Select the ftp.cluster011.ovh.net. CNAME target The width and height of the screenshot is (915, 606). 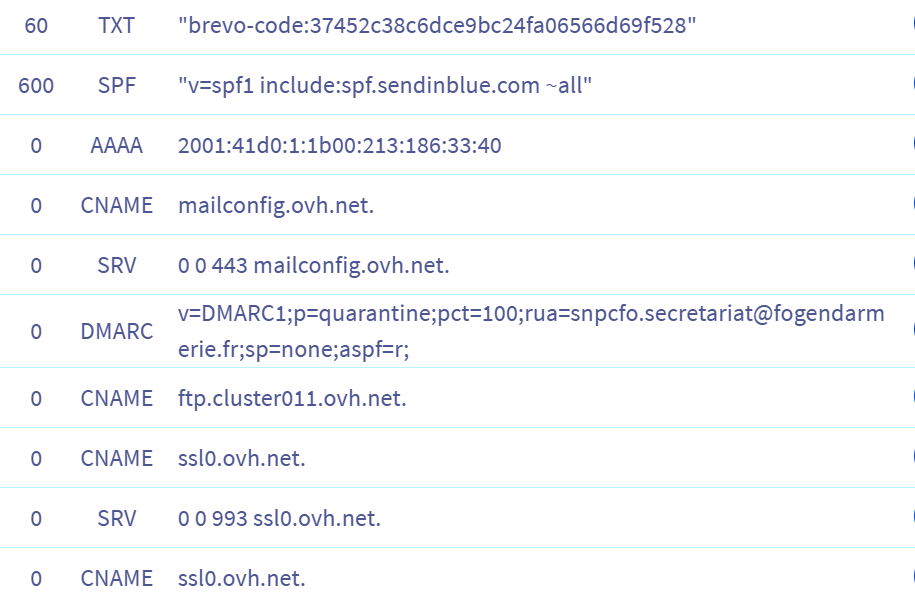coord(292,398)
